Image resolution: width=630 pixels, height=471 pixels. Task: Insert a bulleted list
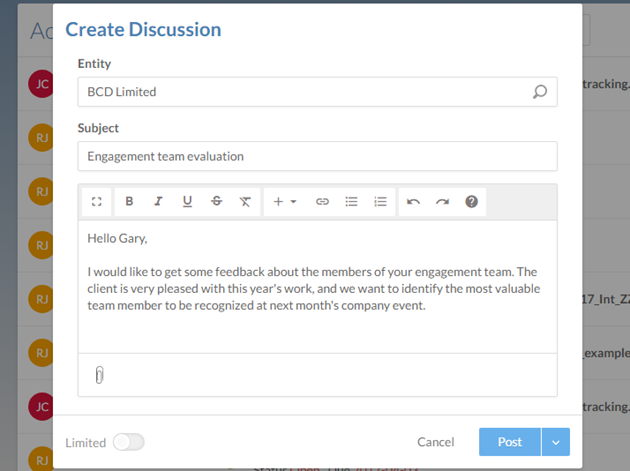[x=351, y=201]
